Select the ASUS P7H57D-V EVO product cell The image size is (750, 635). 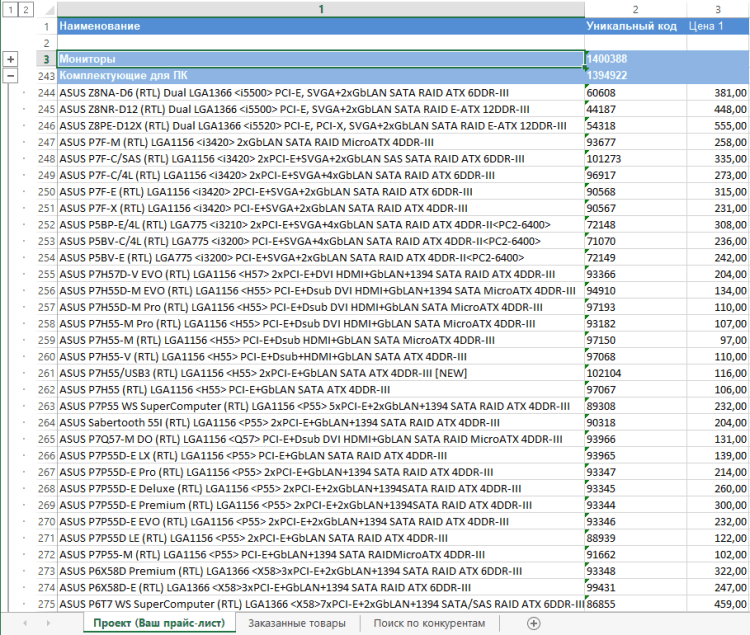pyautogui.click(x=321, y=274)
